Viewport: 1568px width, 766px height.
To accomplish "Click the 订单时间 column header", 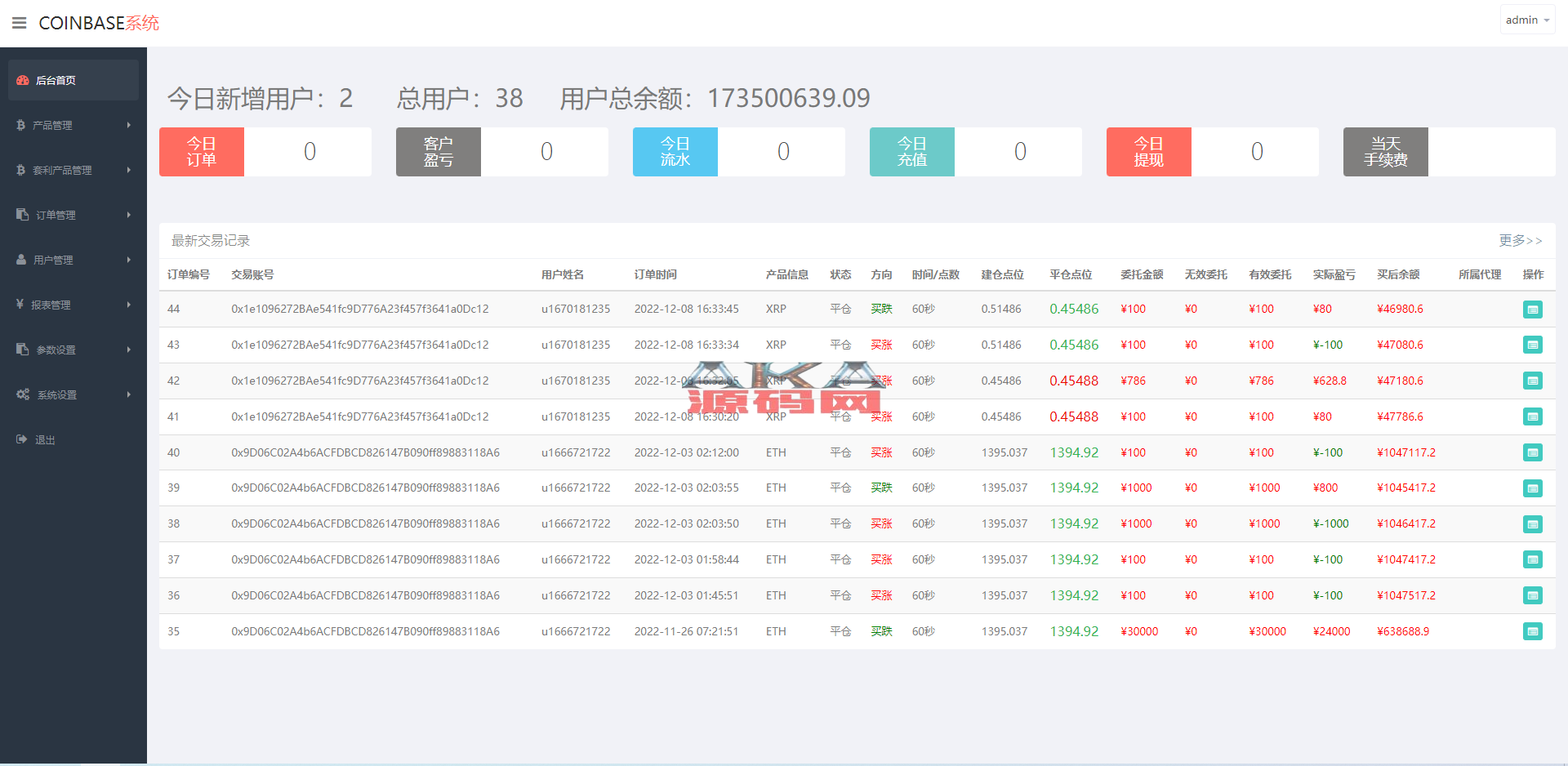I will pyautogui.click(x=655, y=274).
